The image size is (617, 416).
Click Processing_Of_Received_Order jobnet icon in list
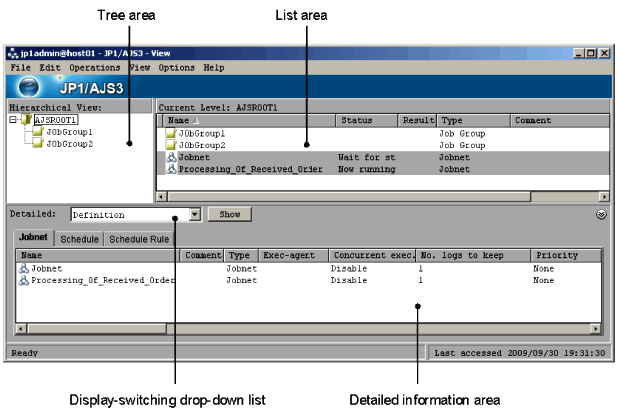click(171, 169)
